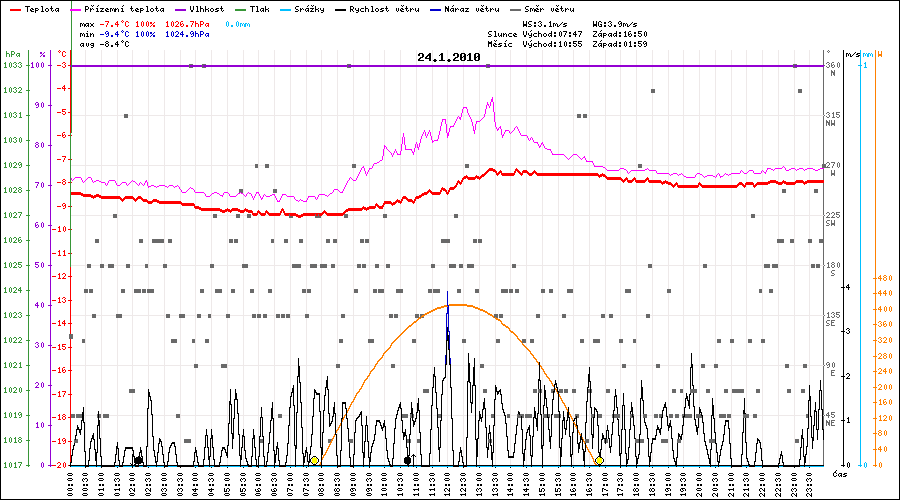The height and width of the screenshot is (500, 900).
Task: Click the °C temperature axis header
Action: coord(62,54)
